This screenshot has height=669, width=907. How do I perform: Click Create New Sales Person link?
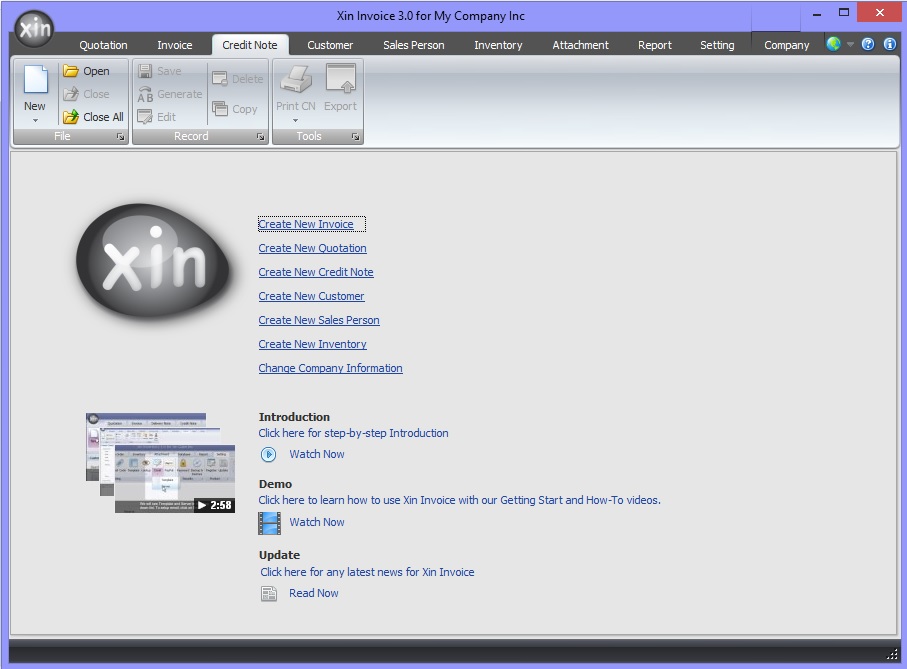(x=319, y=320)
